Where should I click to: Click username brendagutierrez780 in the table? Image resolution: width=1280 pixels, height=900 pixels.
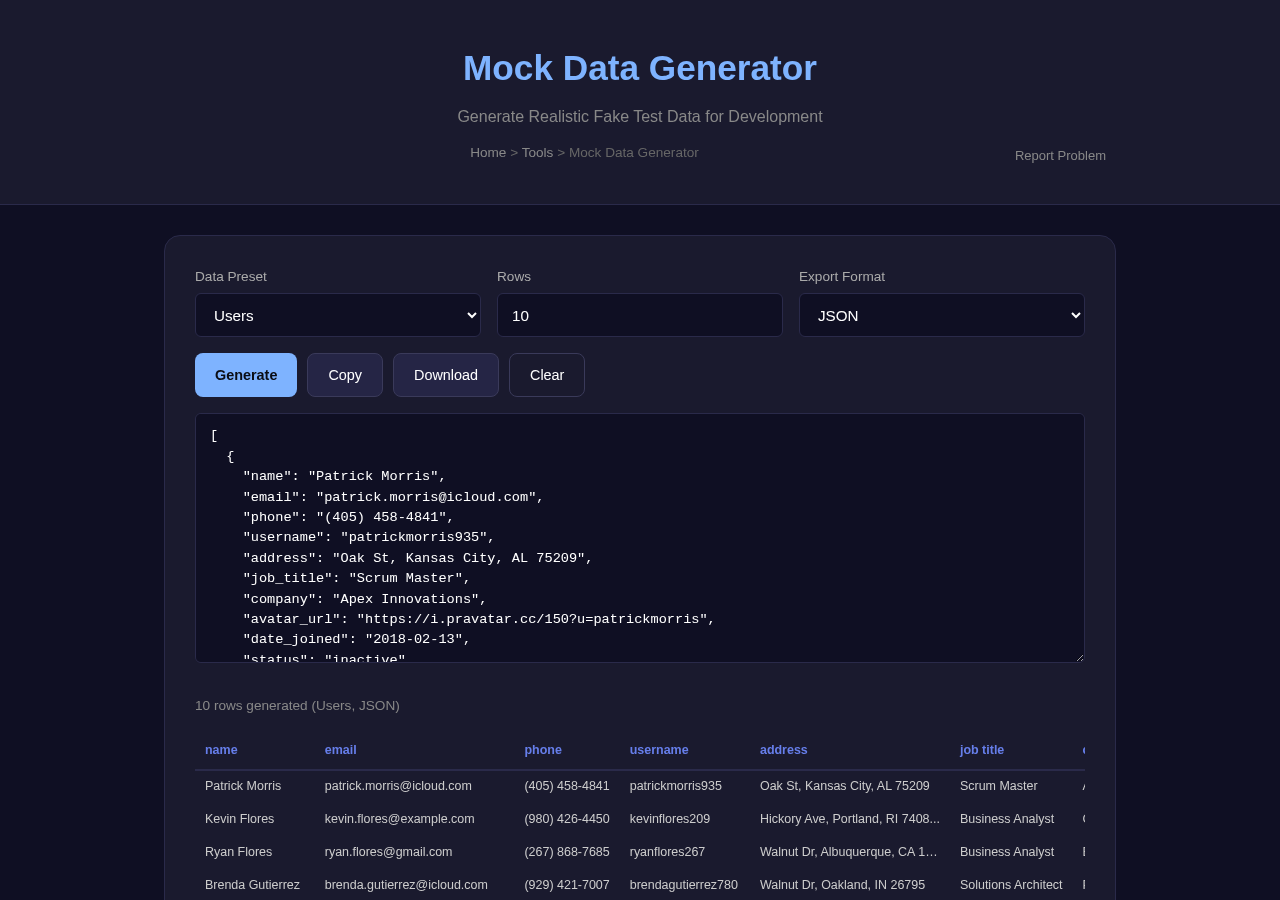tap(684, 885)
